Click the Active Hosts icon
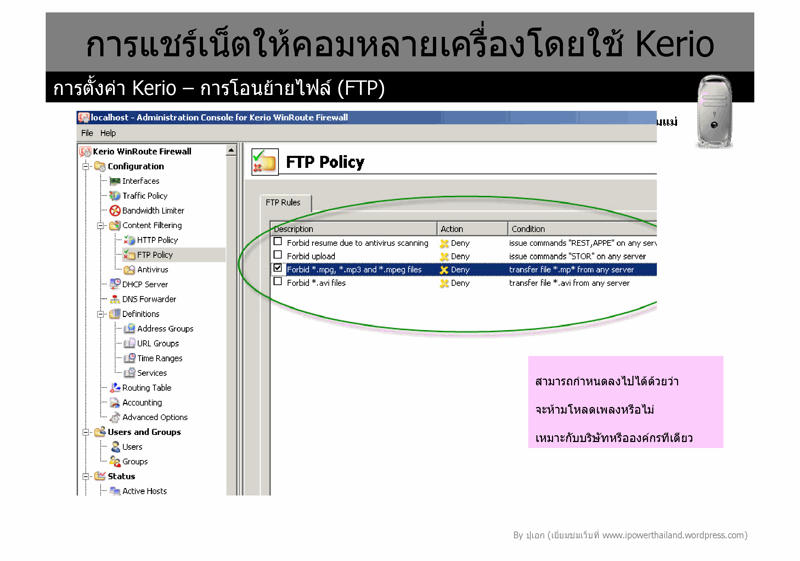800x561 pixels. 115,491
